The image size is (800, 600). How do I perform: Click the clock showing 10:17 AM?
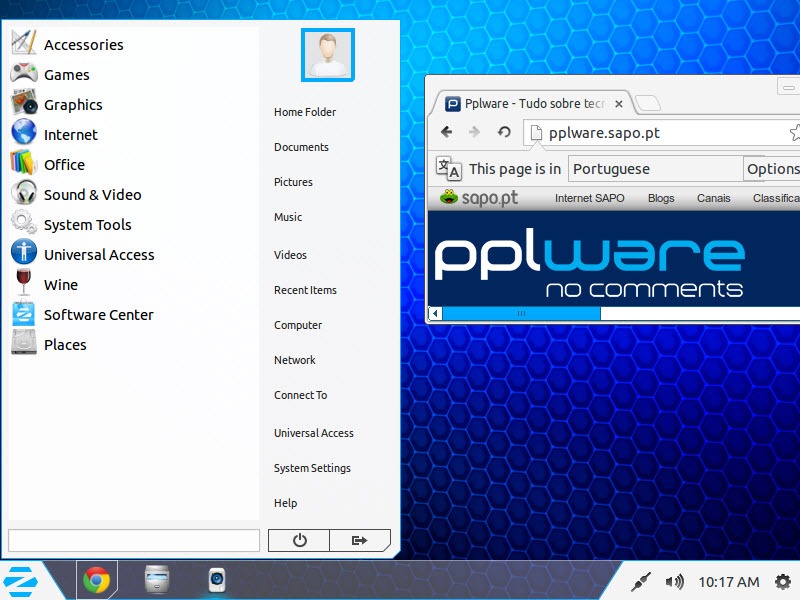[x=729, y=582]
